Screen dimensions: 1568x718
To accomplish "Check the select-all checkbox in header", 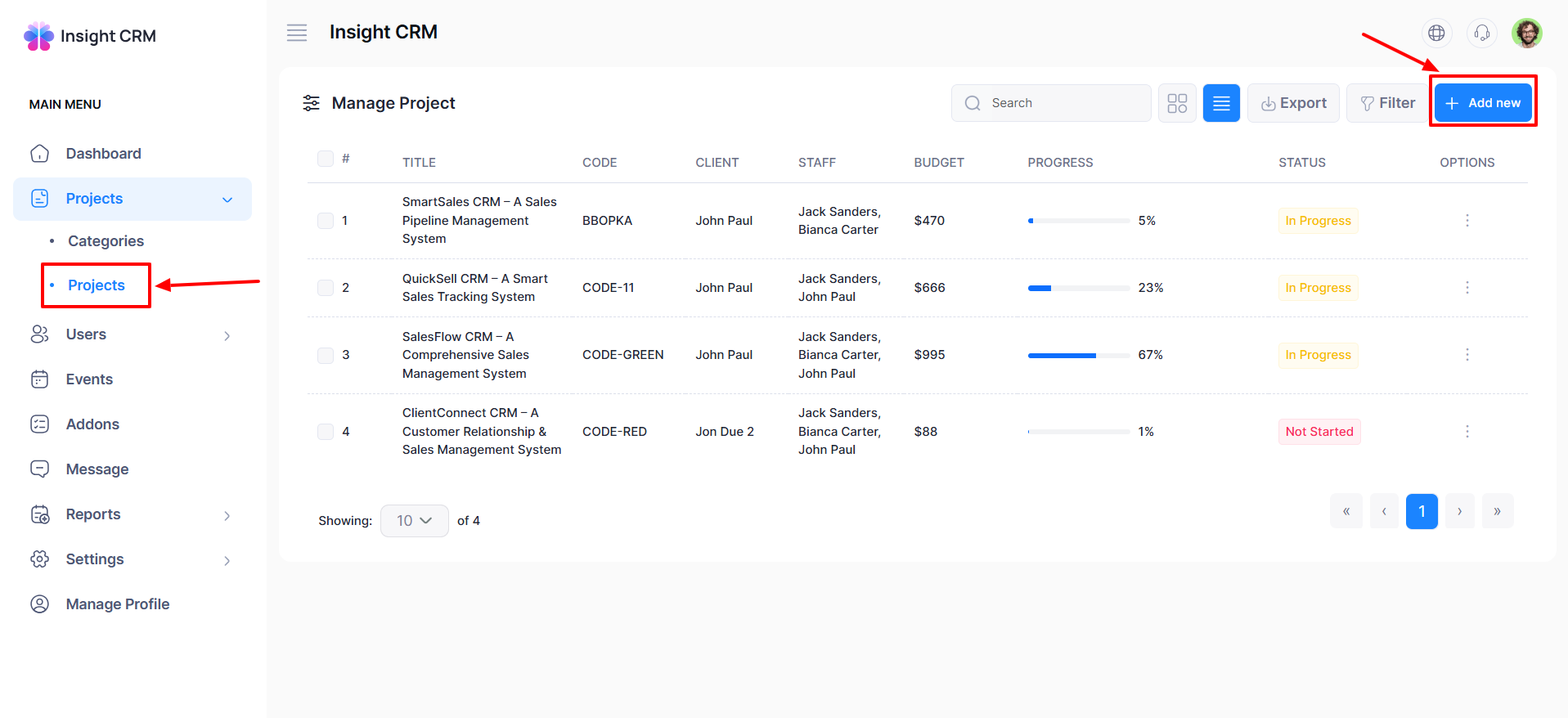I will [x=326, y=159].
